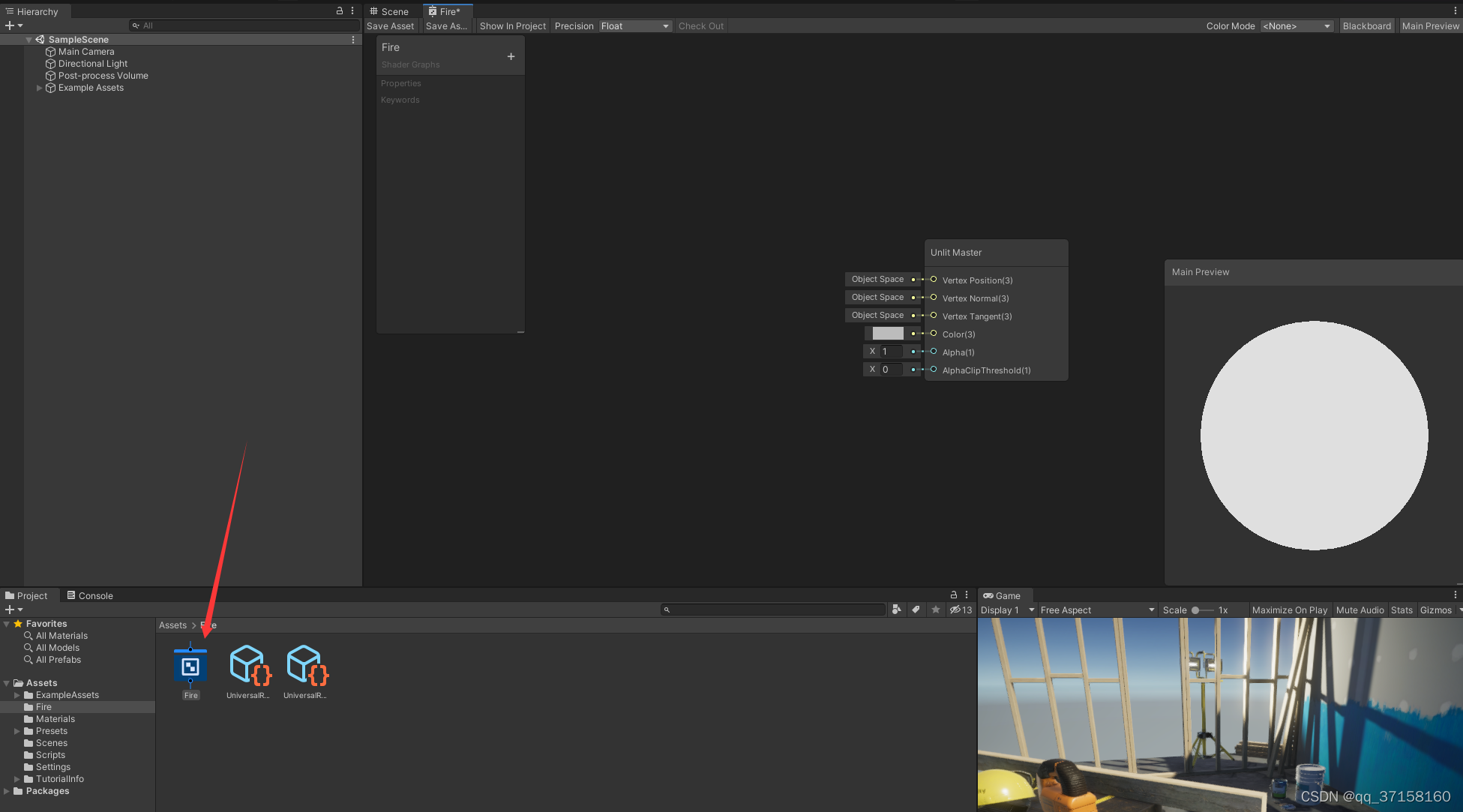Image resolution: width=1463 pixels, height=812 pixels.
Task: Toggle the Project panel lock icon
Action: 953,595
